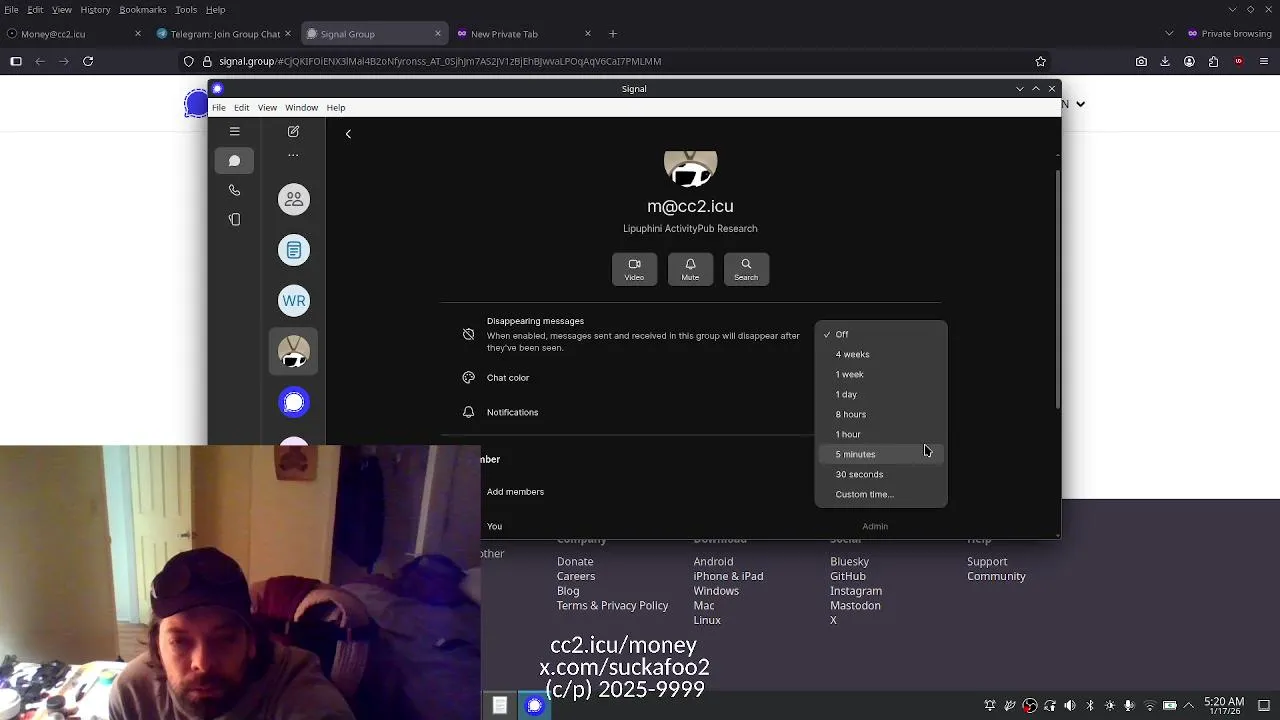The width and height of the screenshot is (1280, 720).
Task: Open browser account profile icon
Action: (x=1189, y=61)
